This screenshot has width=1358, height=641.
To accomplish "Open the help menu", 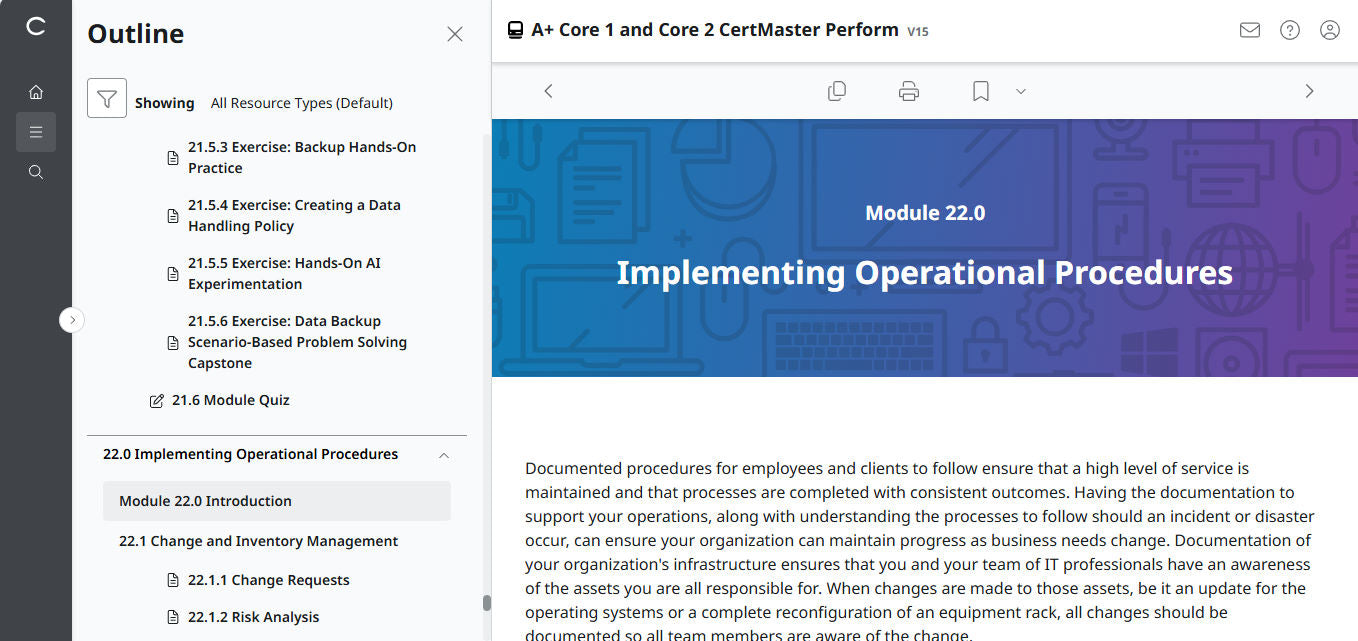I will [x=1289, y=30].
